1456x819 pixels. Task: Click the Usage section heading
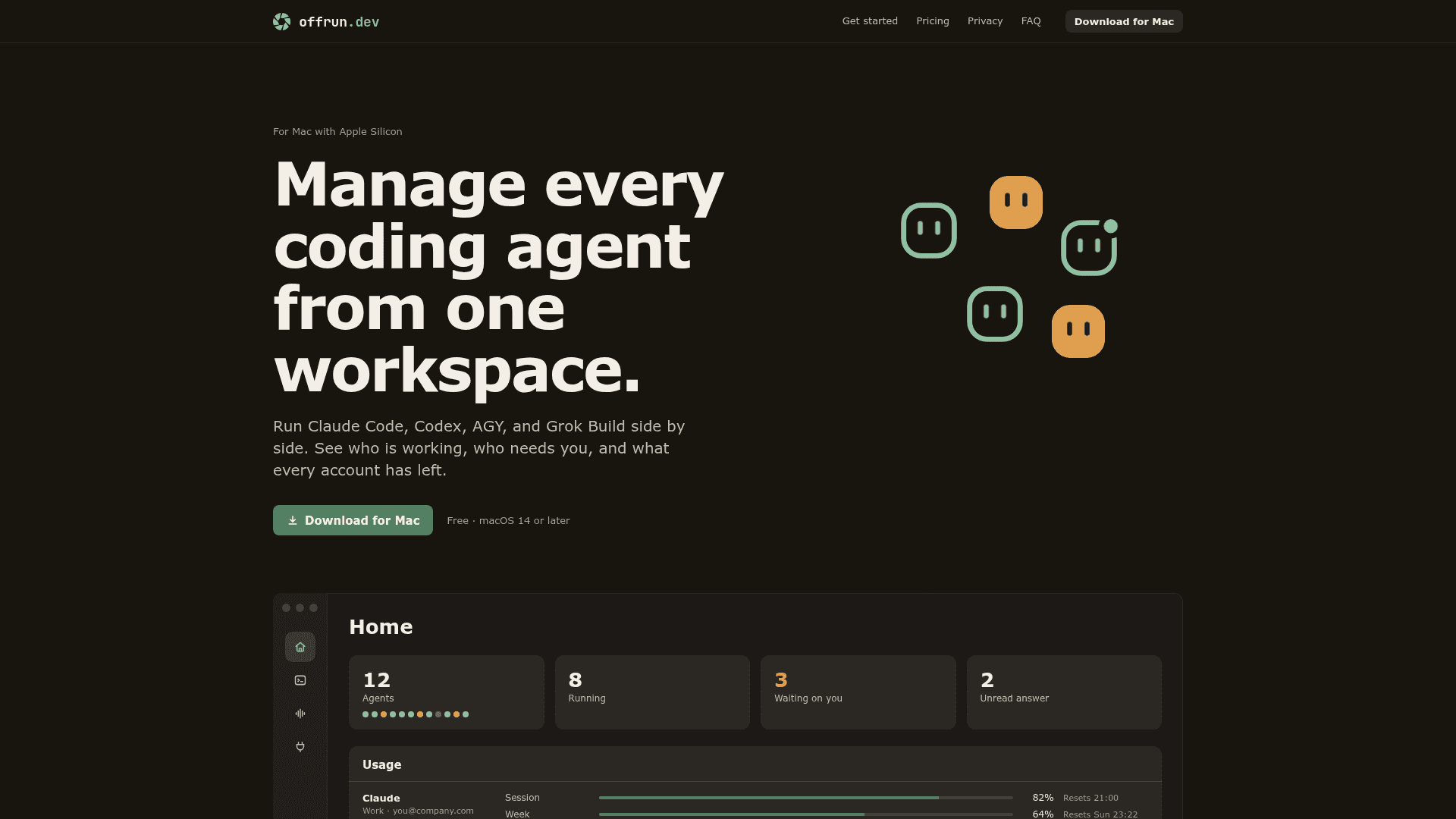coord(382,764)
